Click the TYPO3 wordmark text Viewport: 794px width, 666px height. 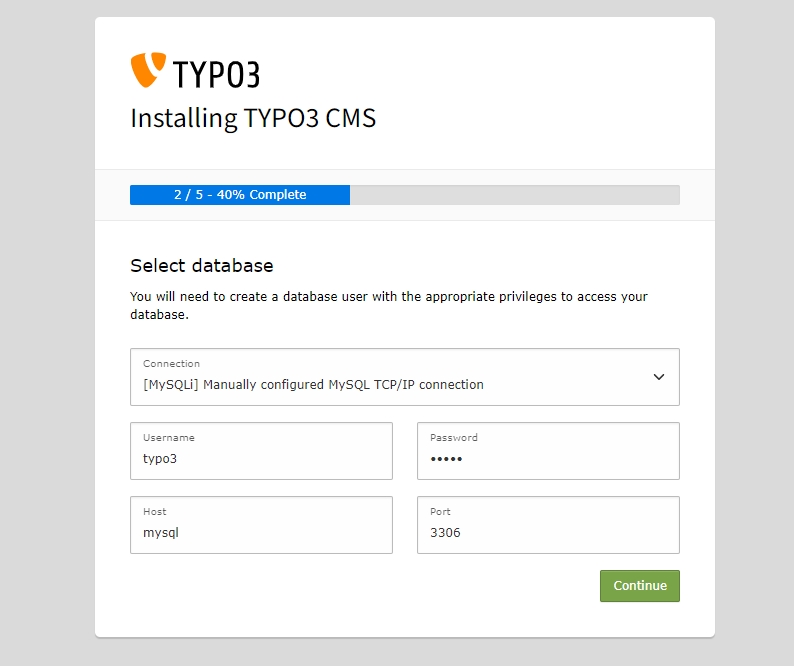pyautogui.click(x=216, y=74)
